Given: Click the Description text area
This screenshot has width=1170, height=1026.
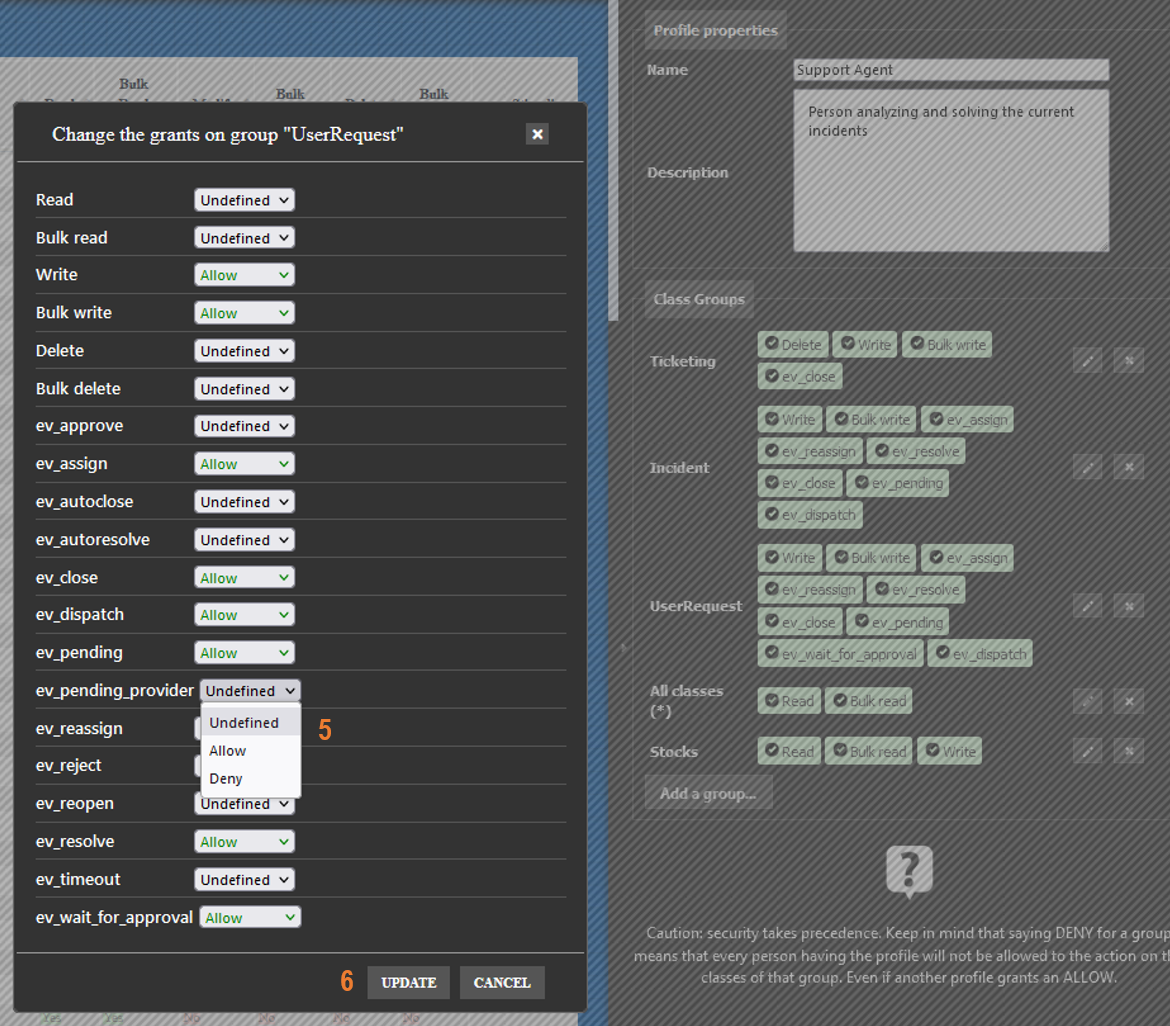Looking at the screenshot, I should point(950,171).
